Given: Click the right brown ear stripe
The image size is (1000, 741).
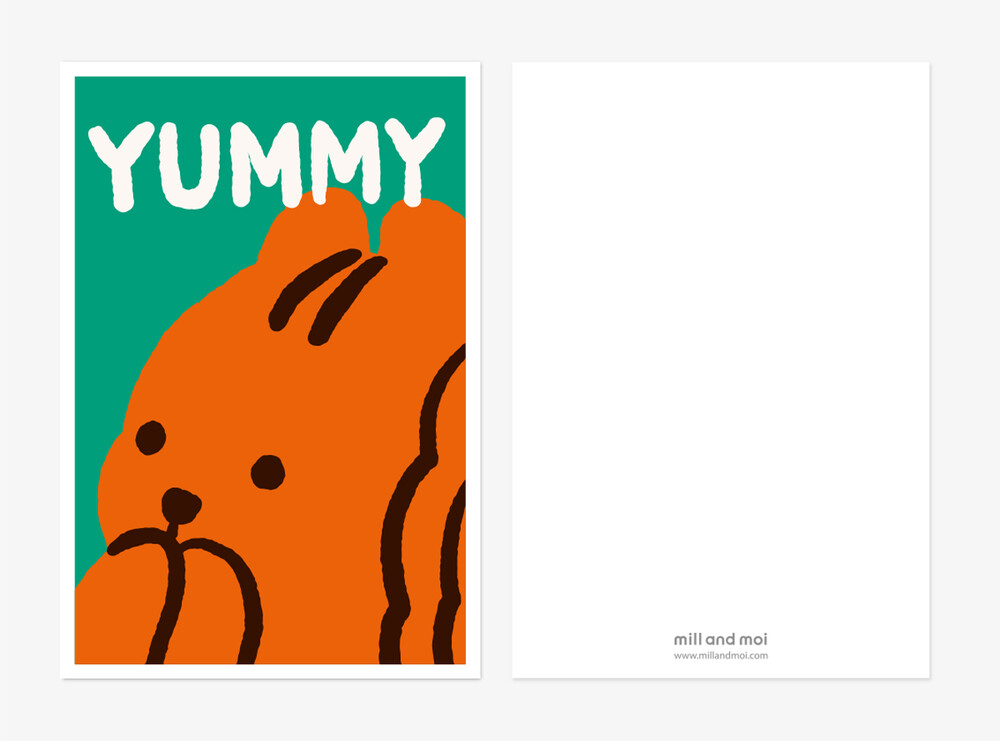Looking at the screenshot, I should pos(346,300).
